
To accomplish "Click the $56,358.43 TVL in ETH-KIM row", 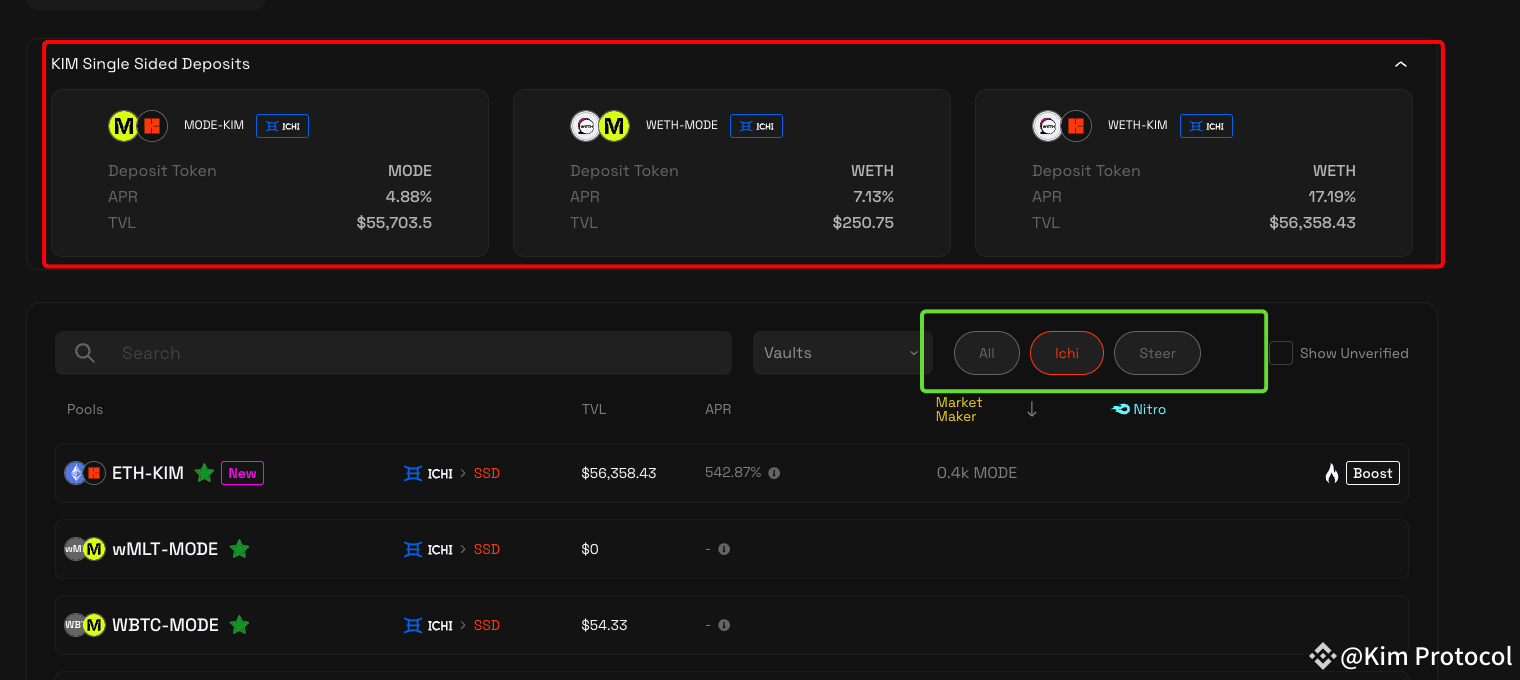I will pos(619,473).
